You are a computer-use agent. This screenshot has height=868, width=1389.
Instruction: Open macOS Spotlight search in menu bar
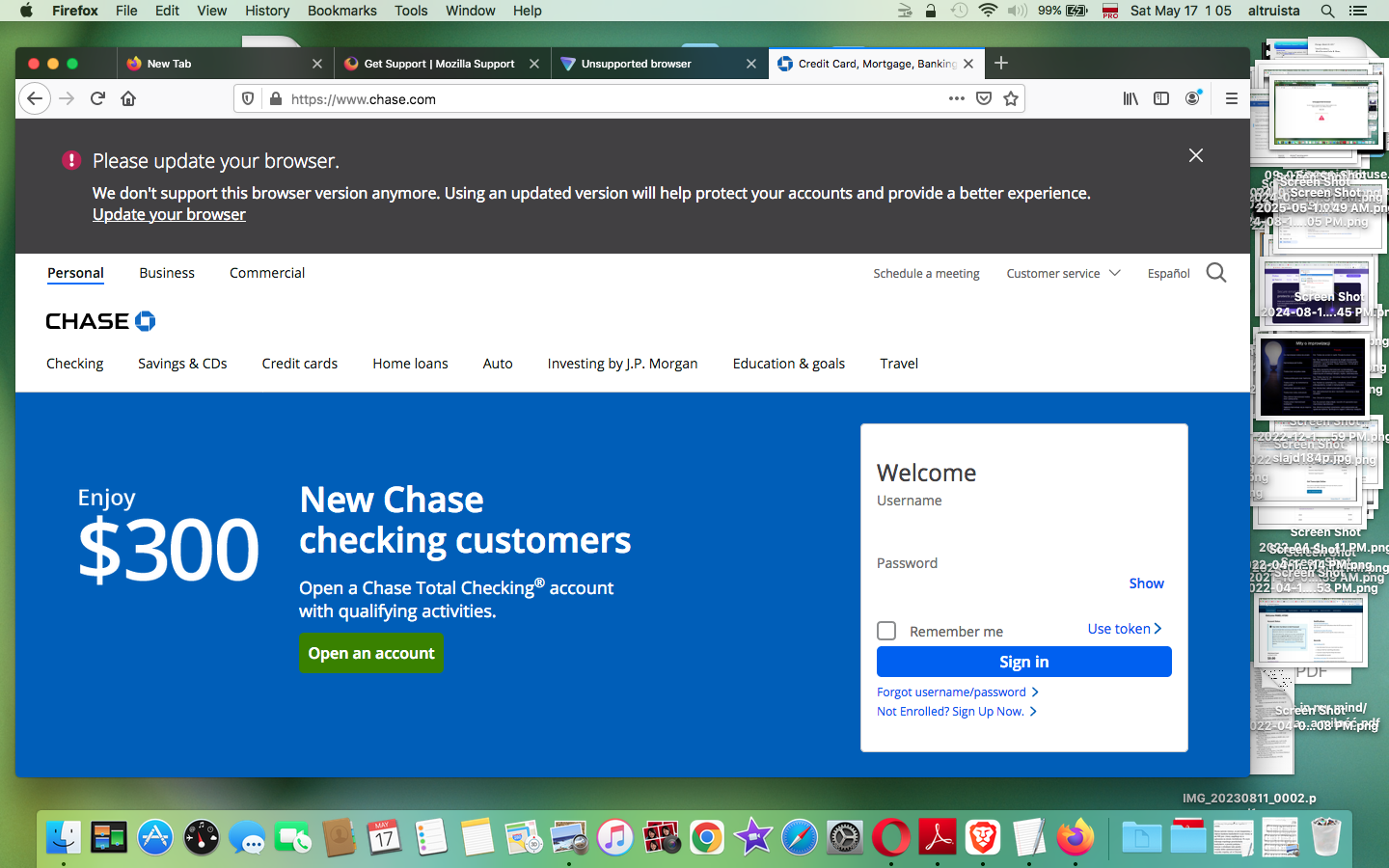[x=1327, y=11]
